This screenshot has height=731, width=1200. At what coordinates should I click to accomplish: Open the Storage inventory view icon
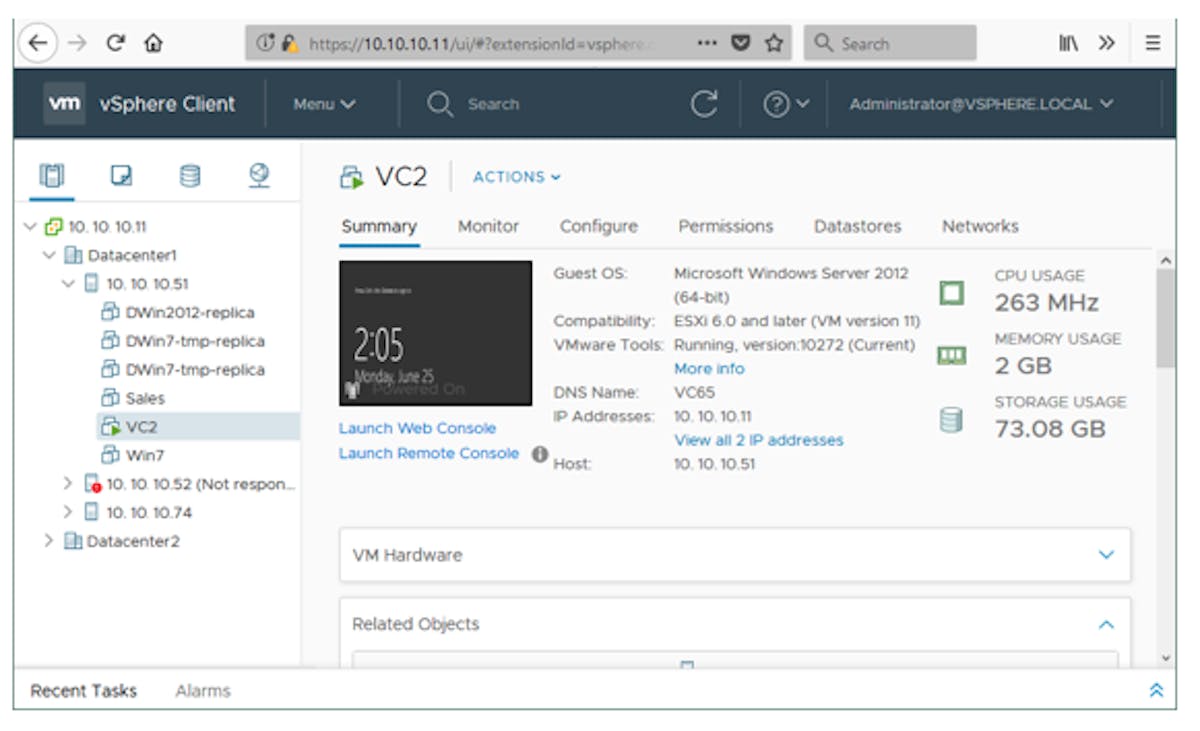coord(189,177)
